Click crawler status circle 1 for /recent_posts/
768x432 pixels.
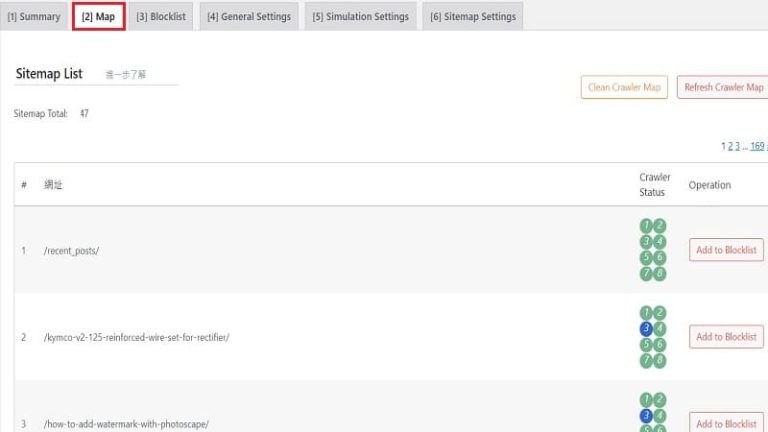(646, 226)
